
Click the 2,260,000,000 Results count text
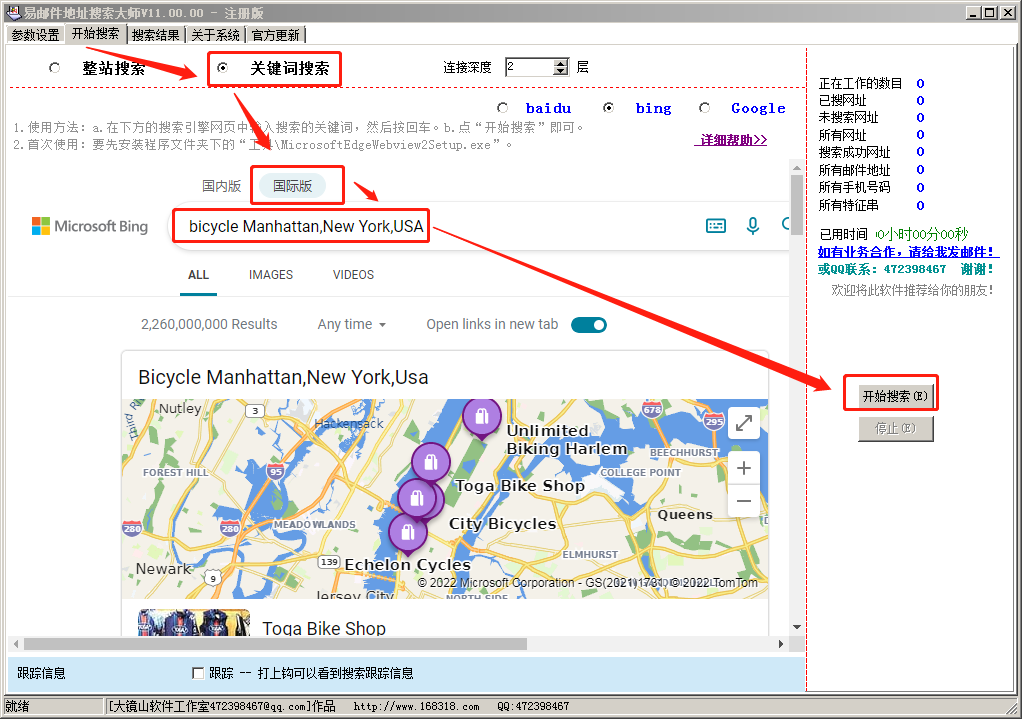click(209, 325)
